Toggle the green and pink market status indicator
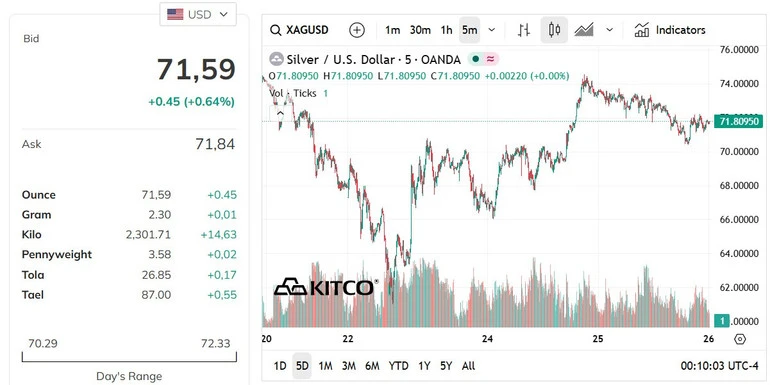 coord(483,59)
